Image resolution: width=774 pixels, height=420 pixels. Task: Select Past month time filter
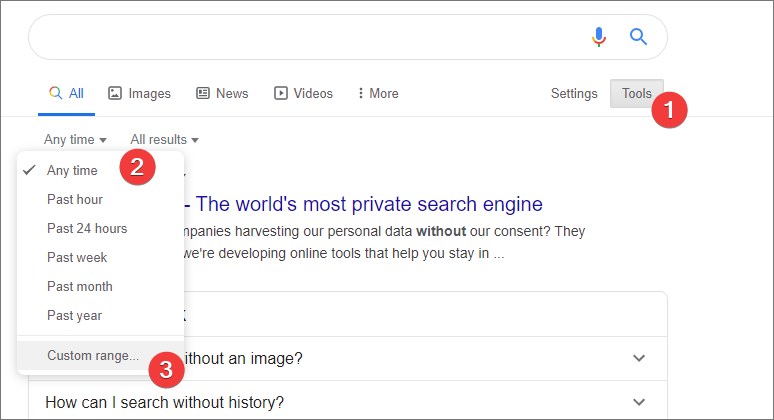coord(80,286)
